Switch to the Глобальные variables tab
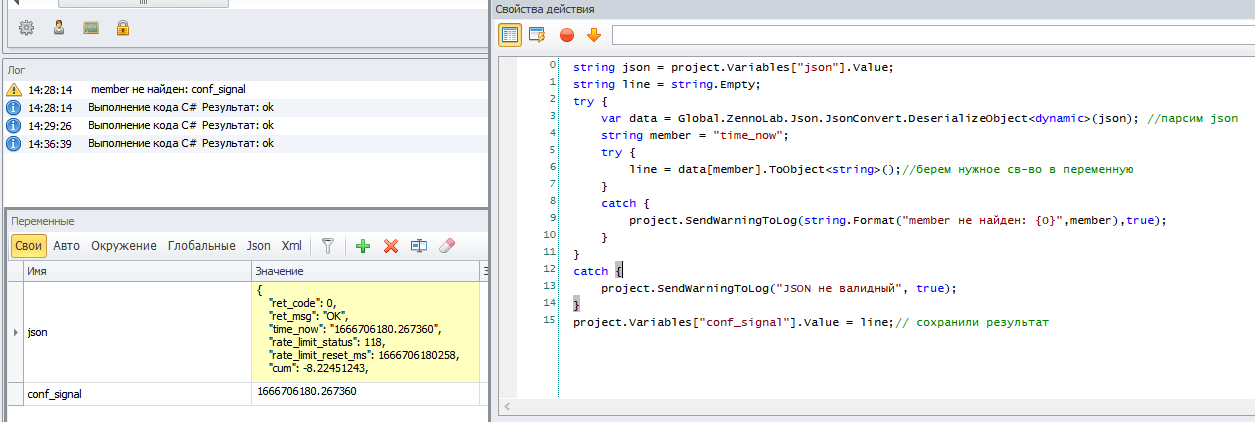Viewport: 1255px width, 422px height. pyautogui.click(x=201, y=246)
